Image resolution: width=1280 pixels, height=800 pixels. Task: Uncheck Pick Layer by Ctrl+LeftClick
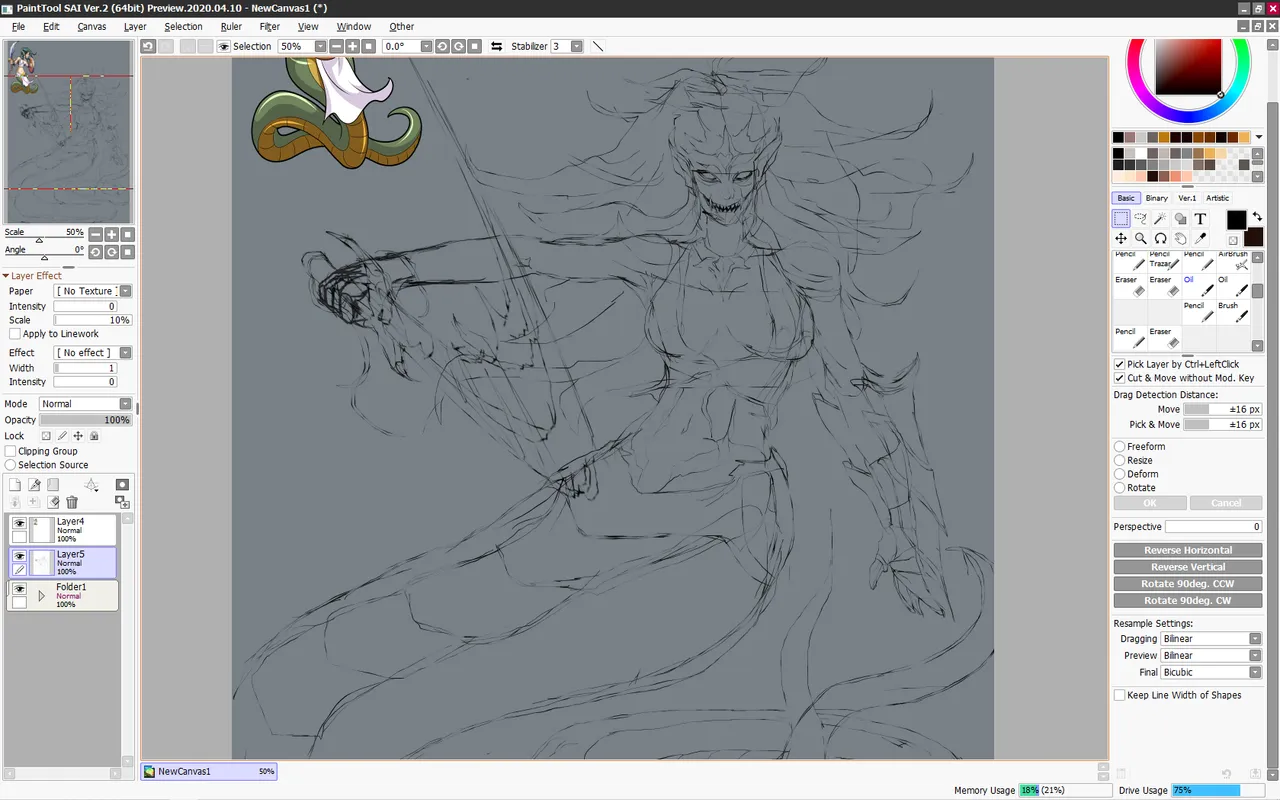1120,364
